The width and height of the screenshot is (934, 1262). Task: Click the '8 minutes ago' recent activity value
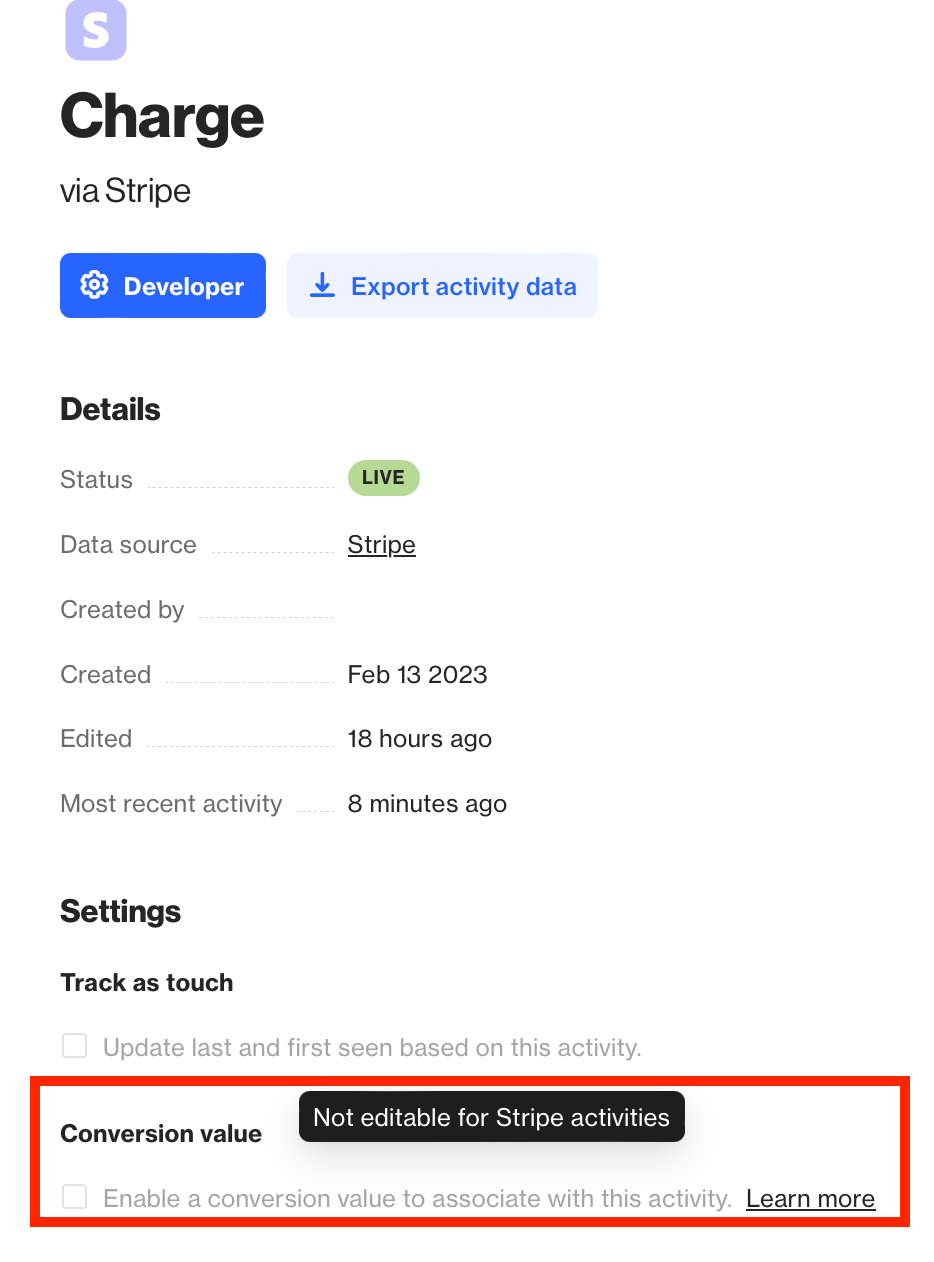[x=427, y=804]
